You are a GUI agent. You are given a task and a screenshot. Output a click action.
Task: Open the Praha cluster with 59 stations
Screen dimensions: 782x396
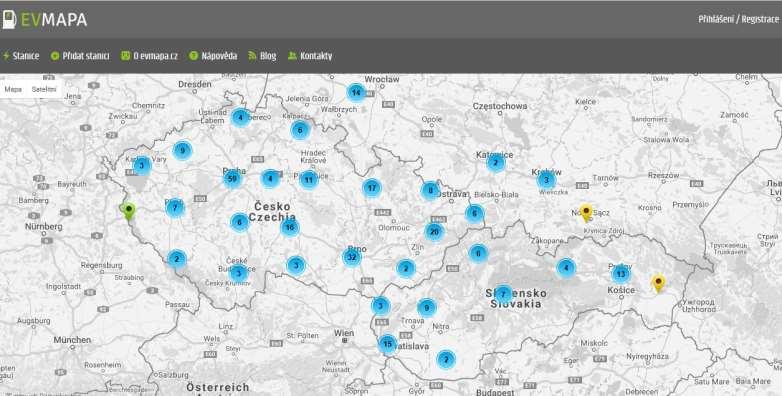pos(232,179)
